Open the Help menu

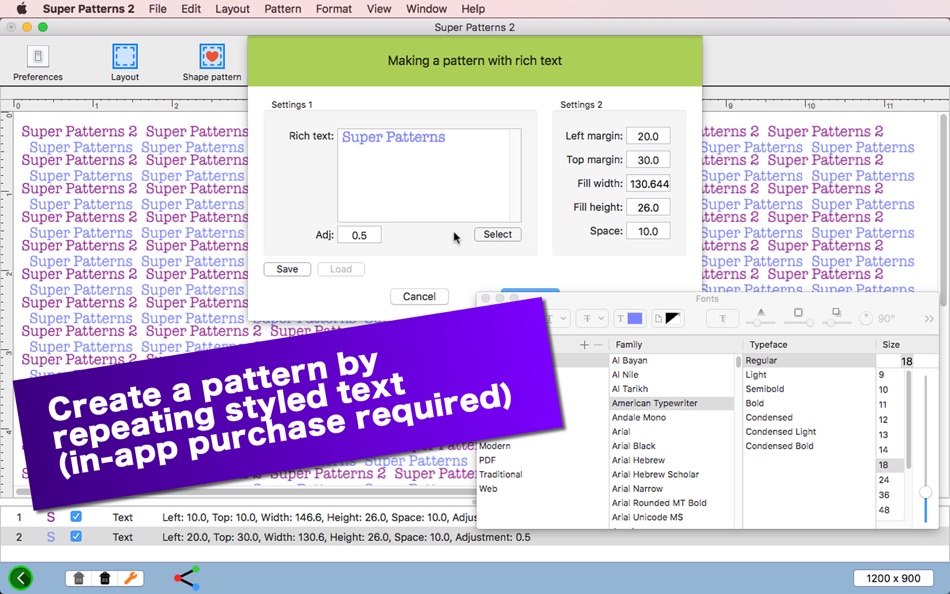(x=473, y=8)
